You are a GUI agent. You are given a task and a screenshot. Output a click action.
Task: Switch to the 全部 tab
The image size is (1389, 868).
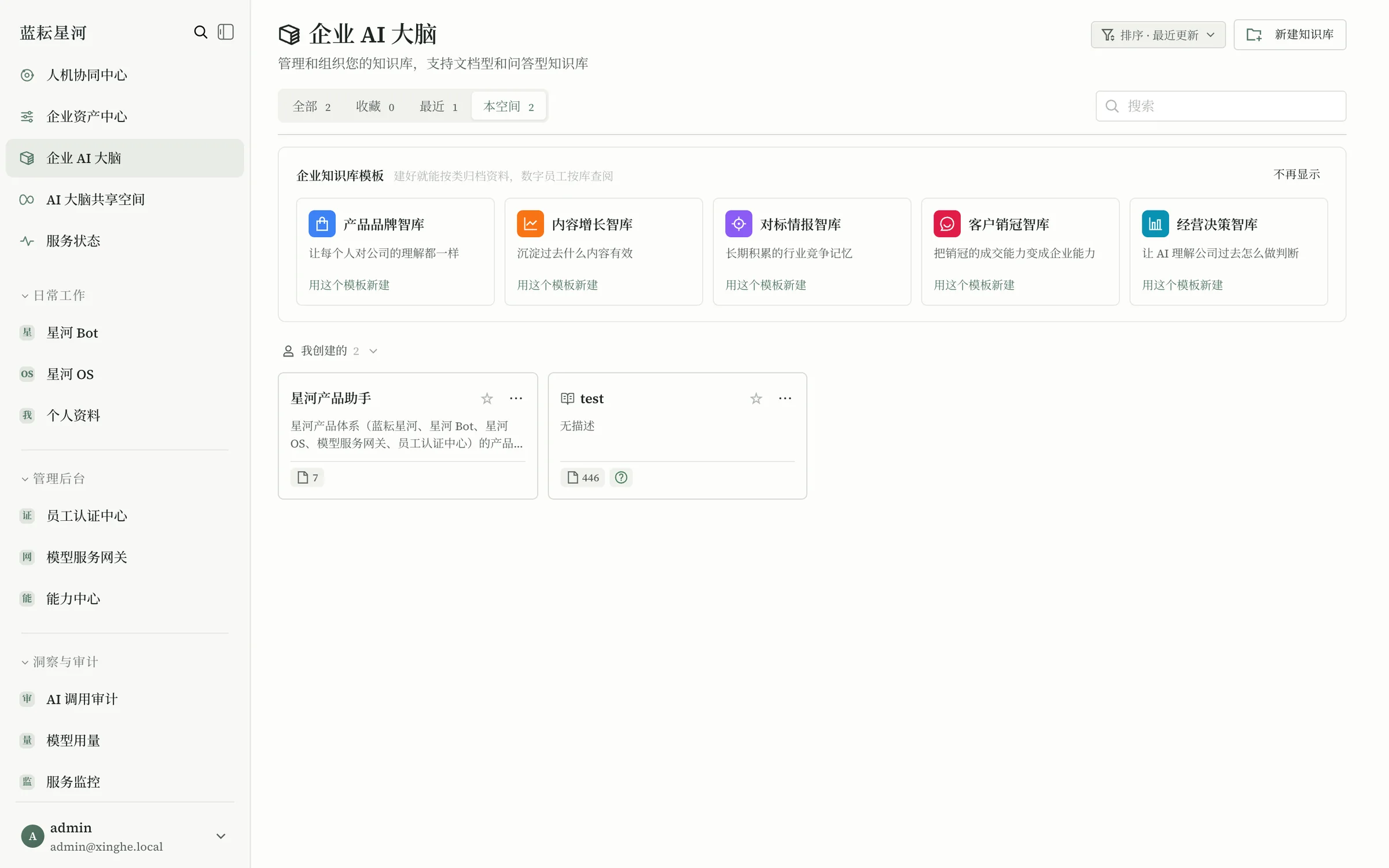click(x=311, y=106)
